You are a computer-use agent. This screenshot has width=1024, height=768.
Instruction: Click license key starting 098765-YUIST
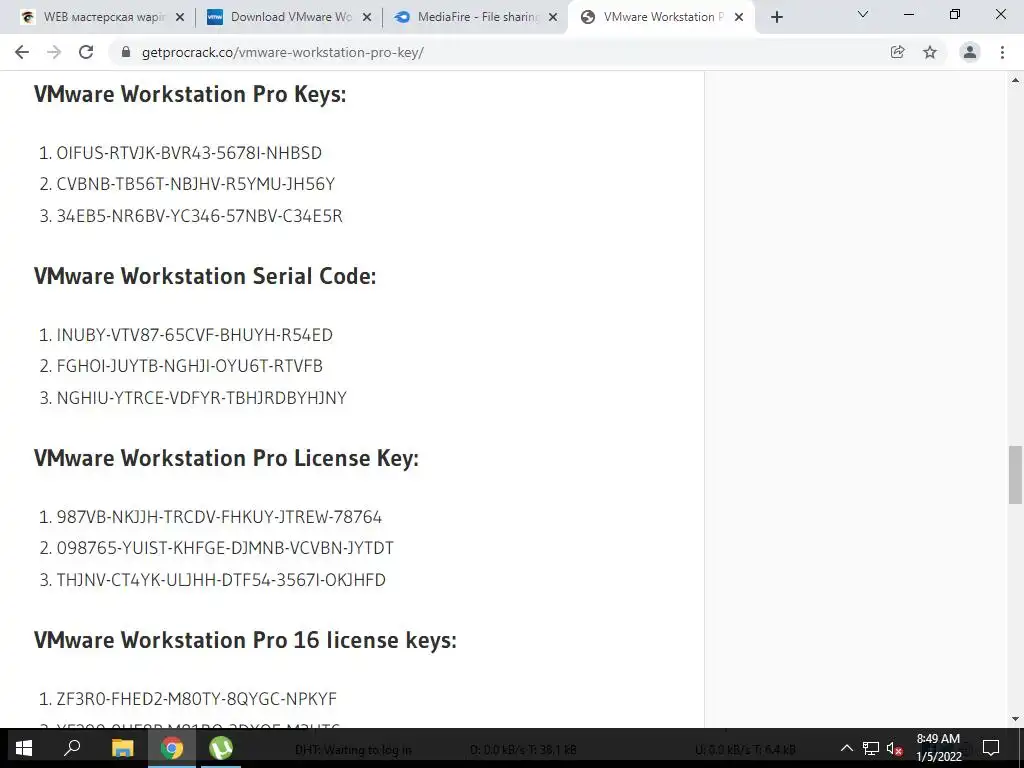pyautogui.click(x=225, y=549)
